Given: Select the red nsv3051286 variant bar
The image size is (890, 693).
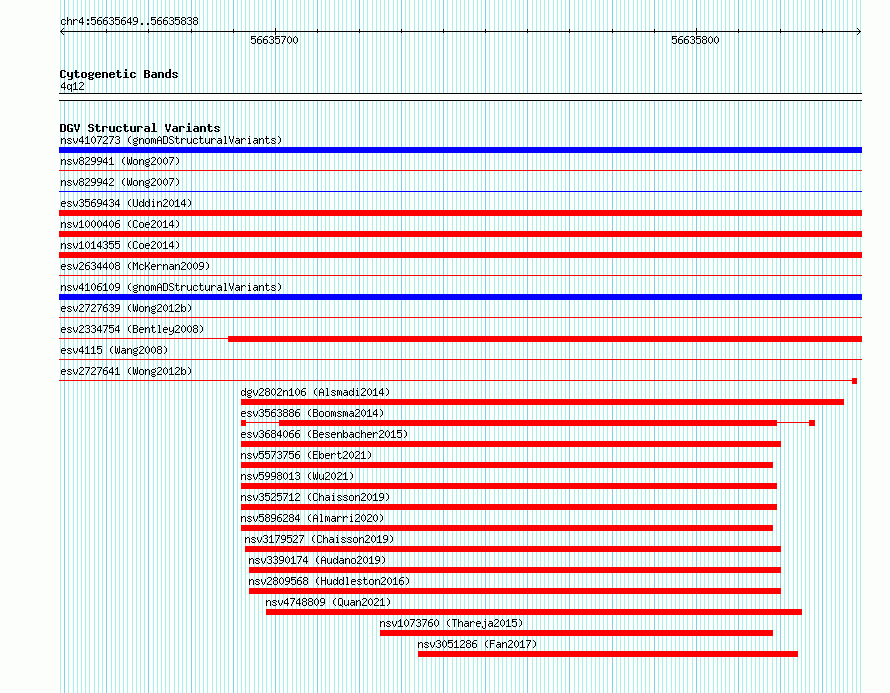Looking at the screenshot, I should pos(607,654).
